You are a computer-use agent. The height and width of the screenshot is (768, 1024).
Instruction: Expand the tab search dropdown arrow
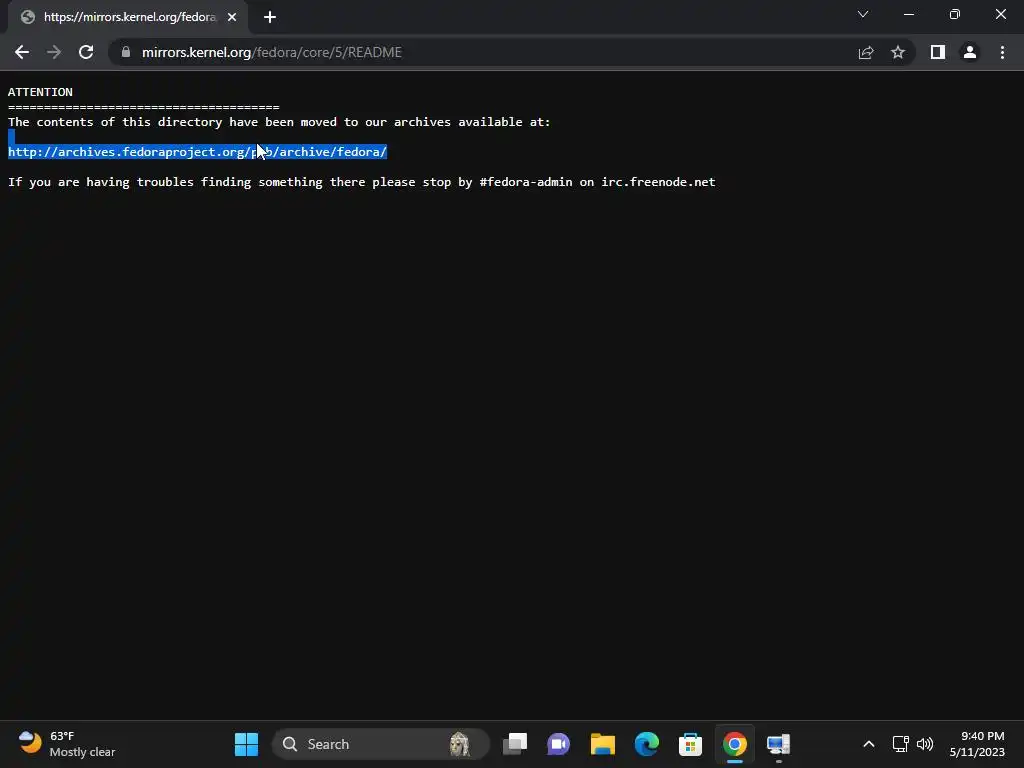(x=863, y=14)
